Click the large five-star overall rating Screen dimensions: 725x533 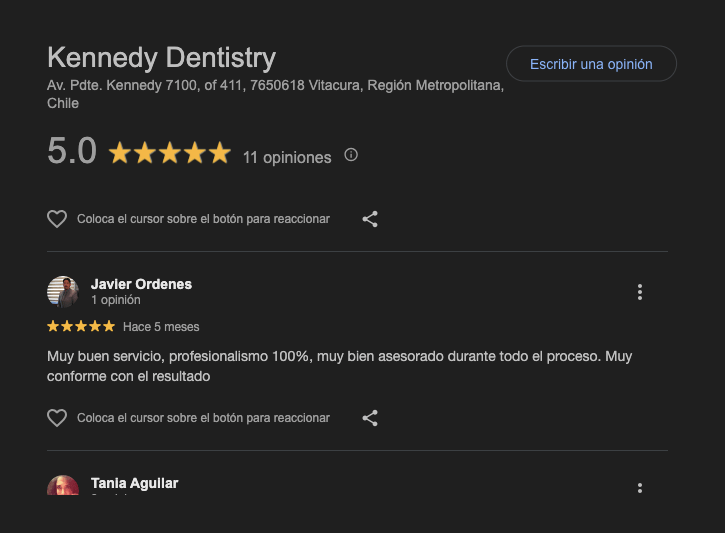click(169, 154)
